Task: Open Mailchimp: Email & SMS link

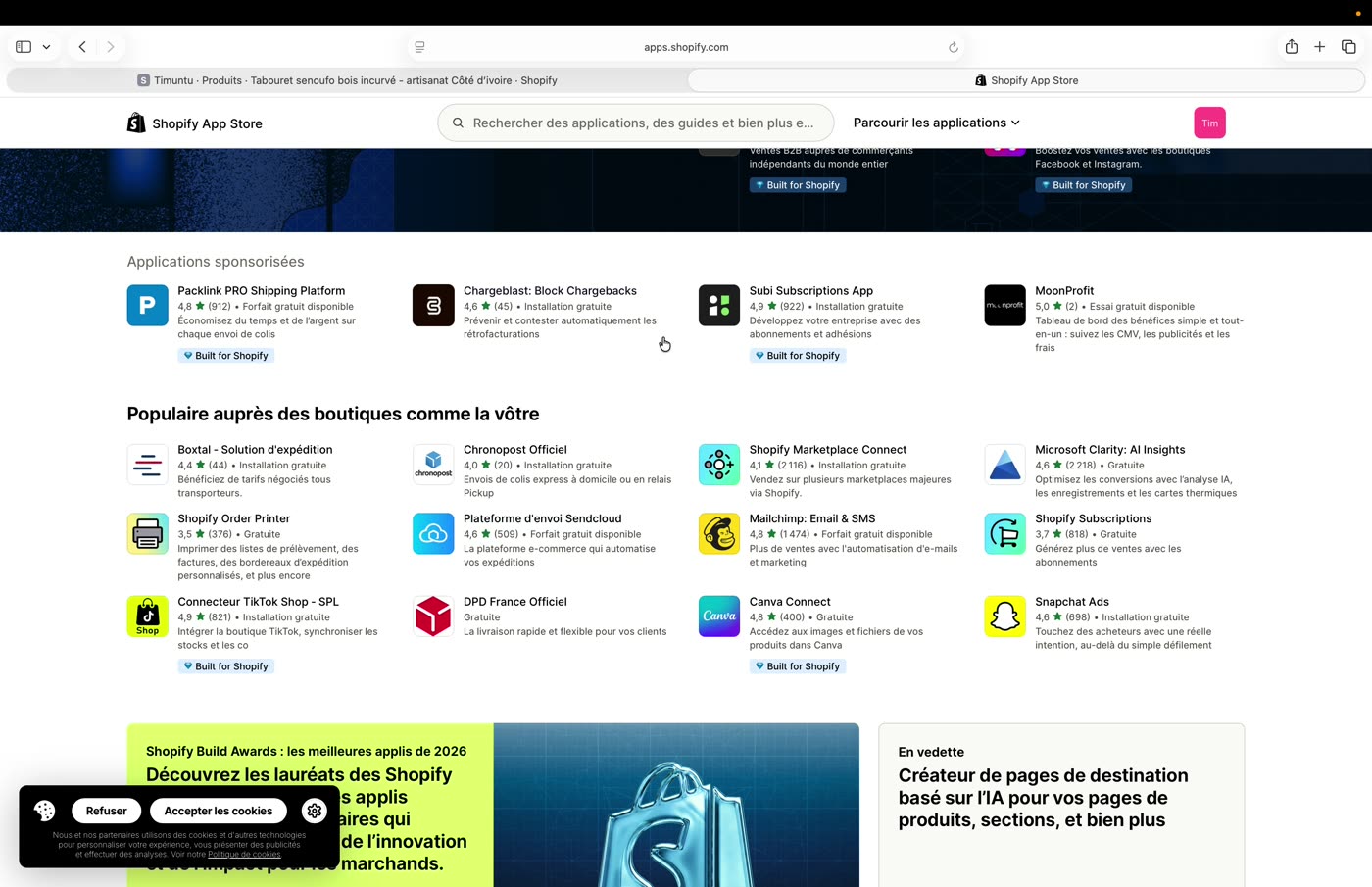Action: (x=812, y=518)
